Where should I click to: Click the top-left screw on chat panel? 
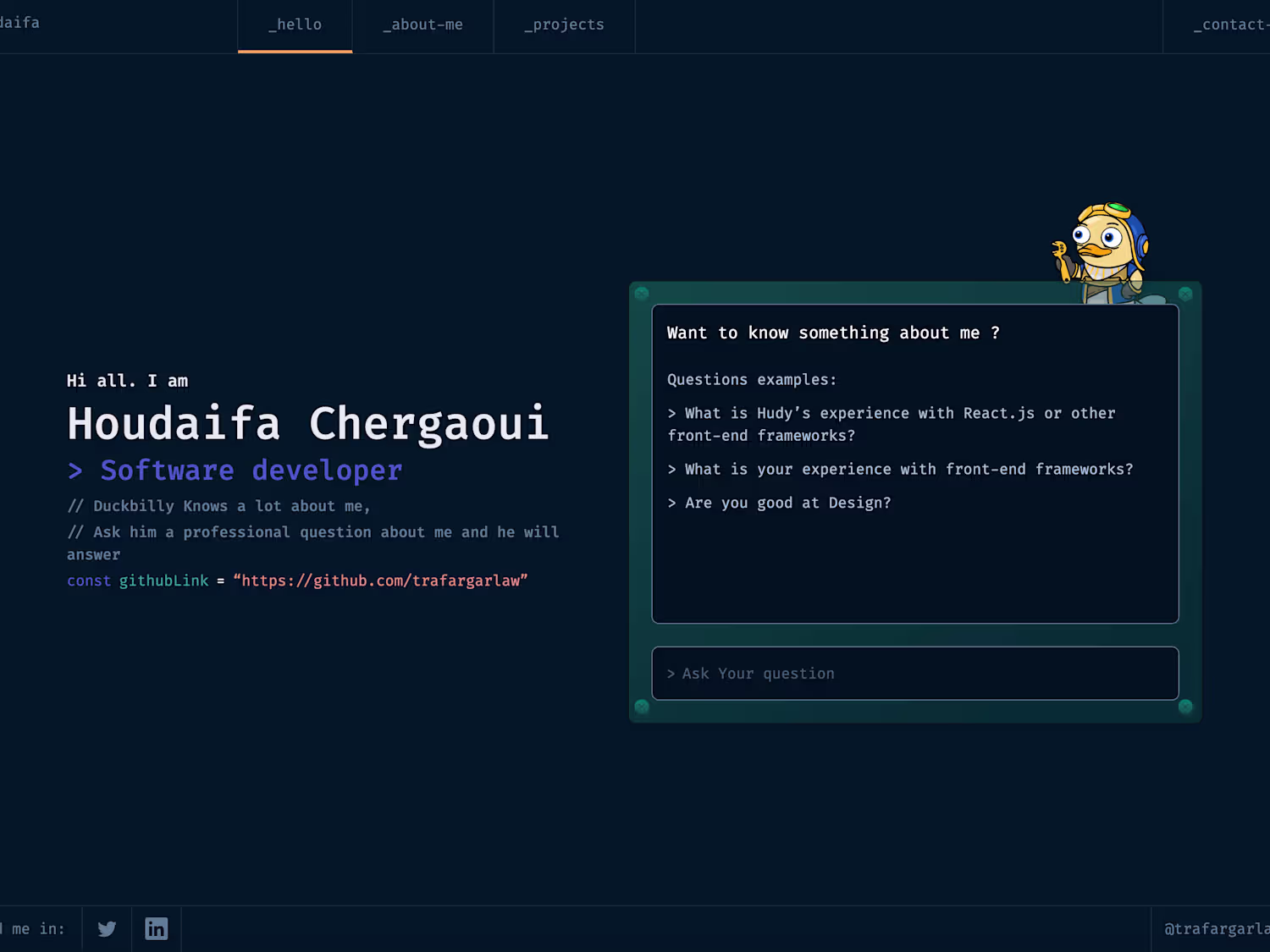pos(642,294)
